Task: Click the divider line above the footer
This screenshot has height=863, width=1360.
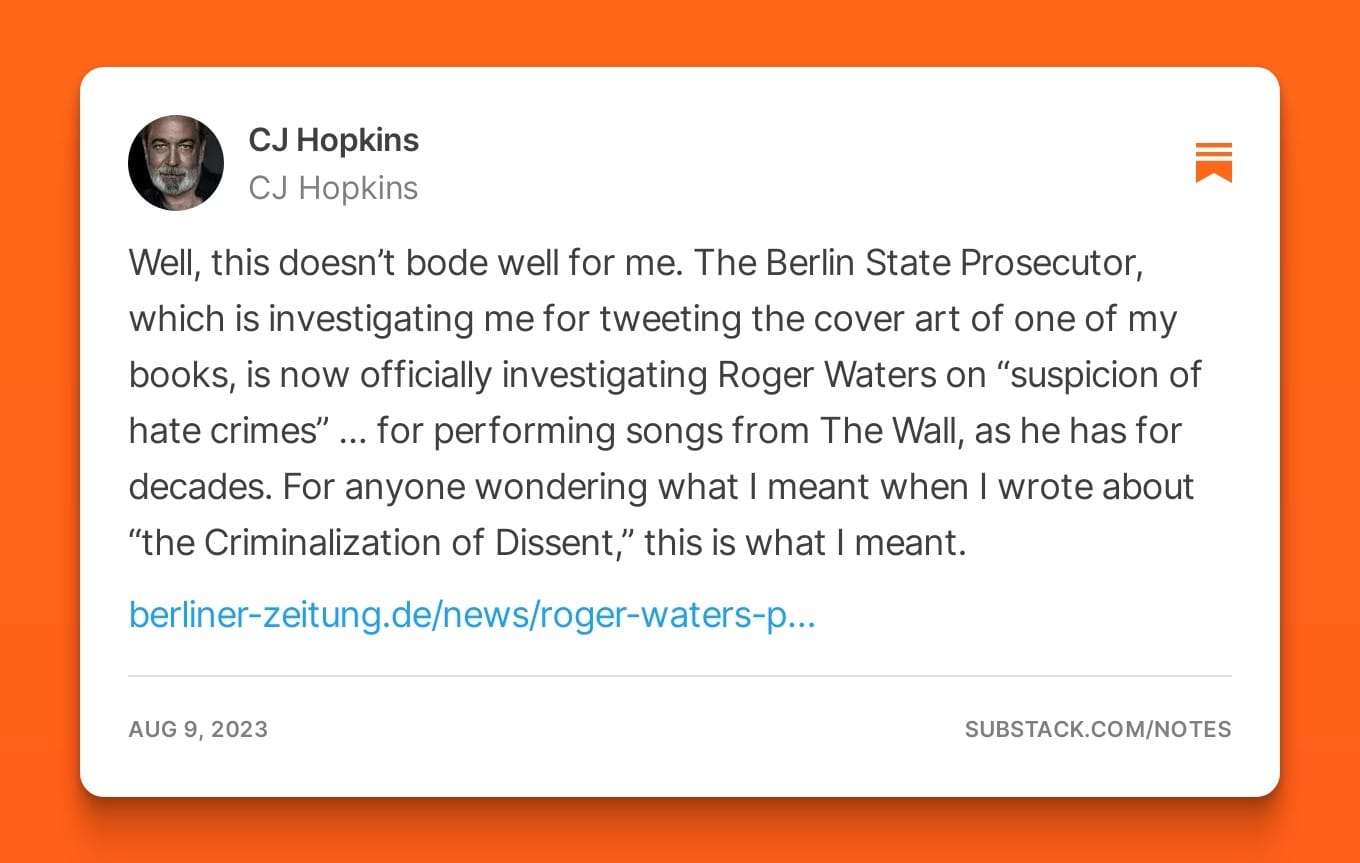Action: 680,676
